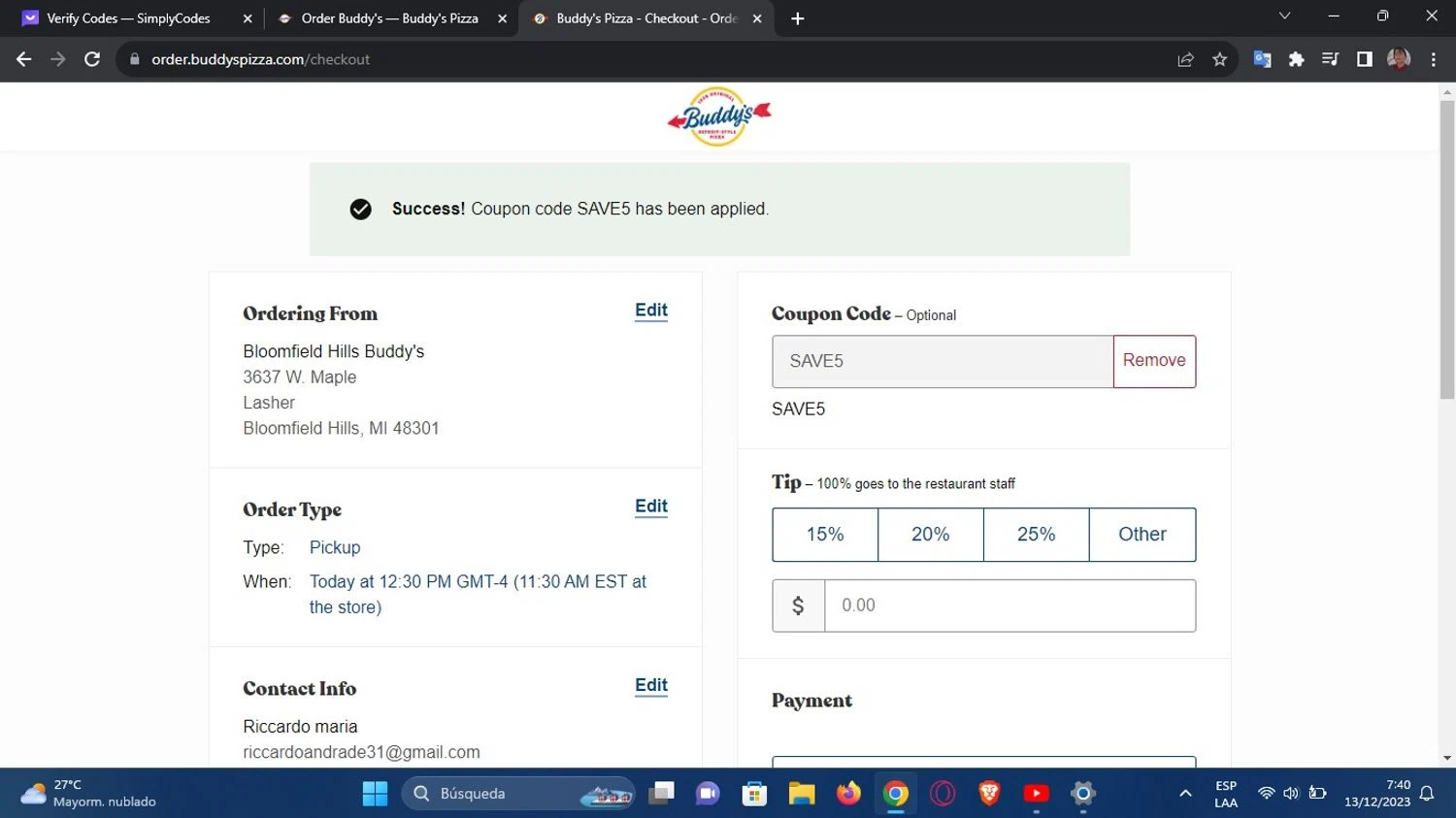
Task: Open Task View on taskbar
Action: coord(662,794)
